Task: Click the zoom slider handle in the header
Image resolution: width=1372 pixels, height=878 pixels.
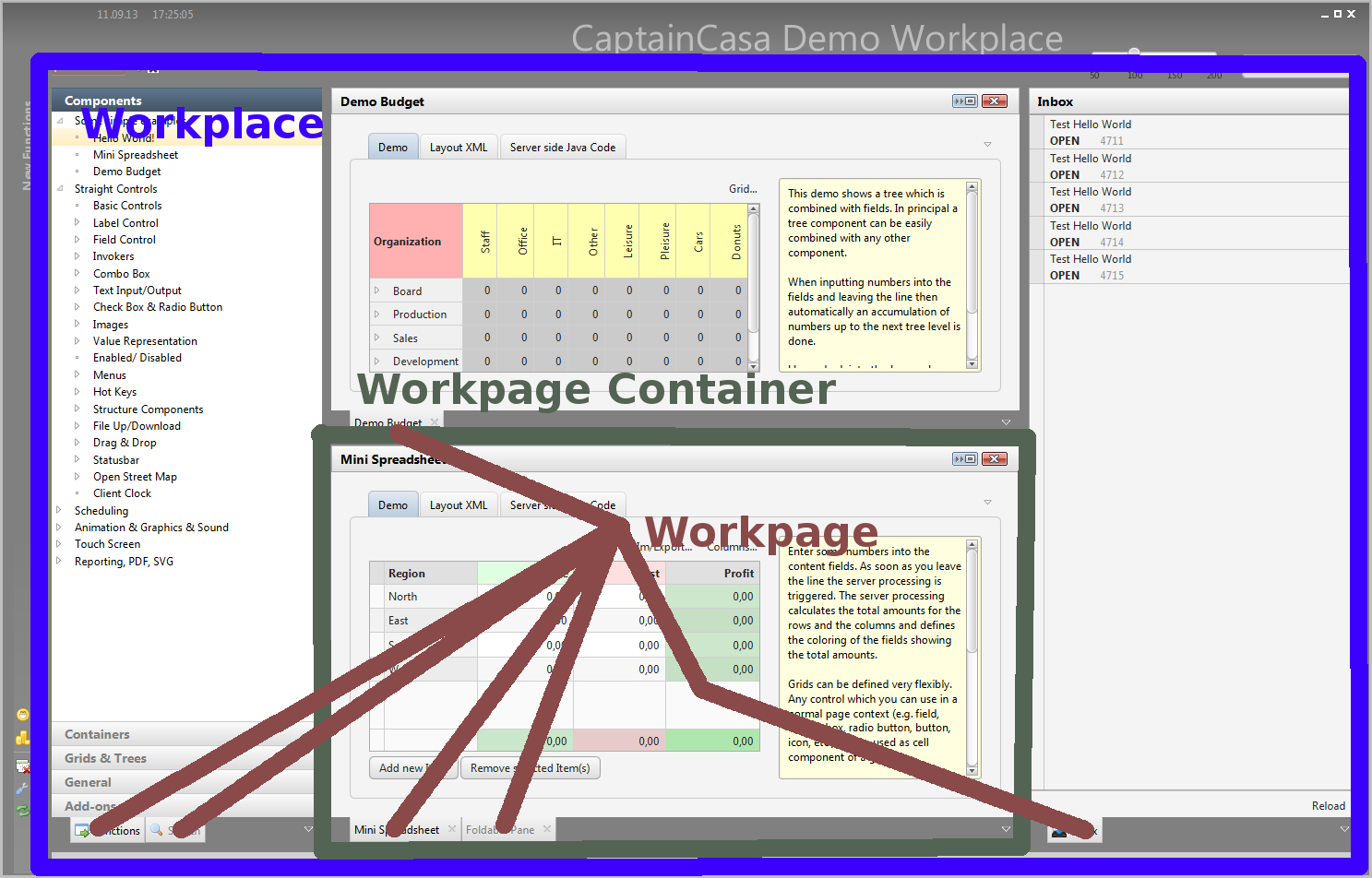Action: coord(1134,53)
